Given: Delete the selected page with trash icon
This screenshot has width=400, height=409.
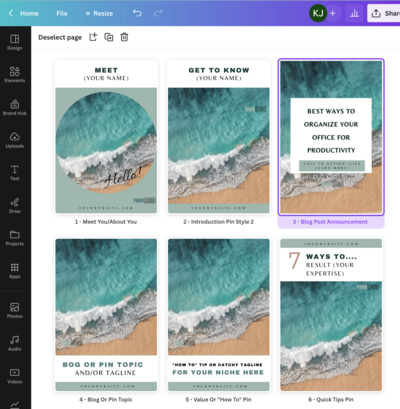Looking at the screenshot, I should [124, 37].
